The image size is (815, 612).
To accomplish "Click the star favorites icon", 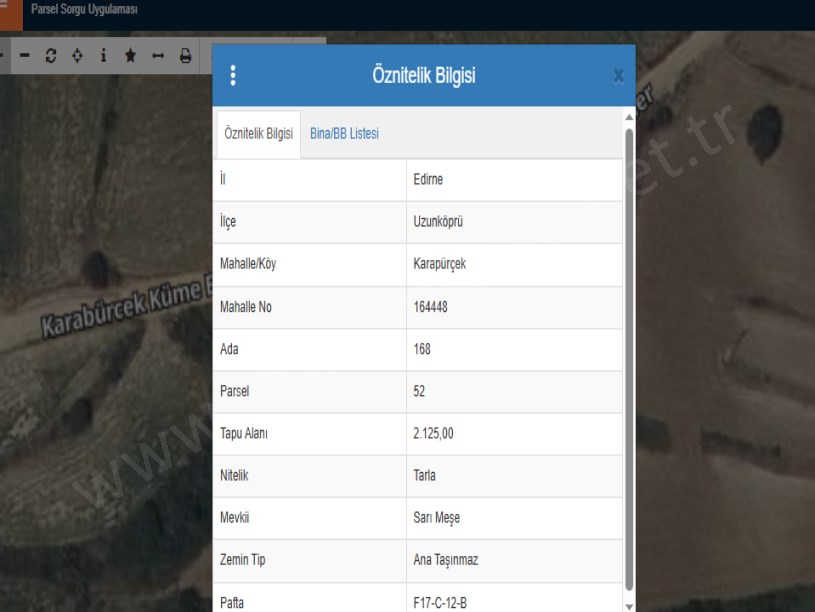I will (x=130, y=56).
